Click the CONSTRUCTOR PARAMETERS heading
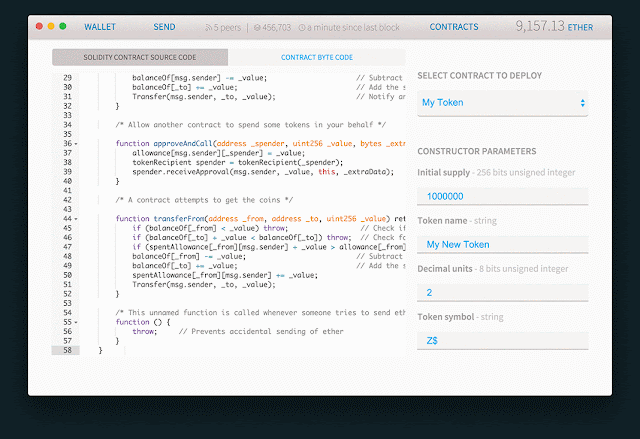The height and width of the screenshot is (439, 640). (x=477, y=151)
